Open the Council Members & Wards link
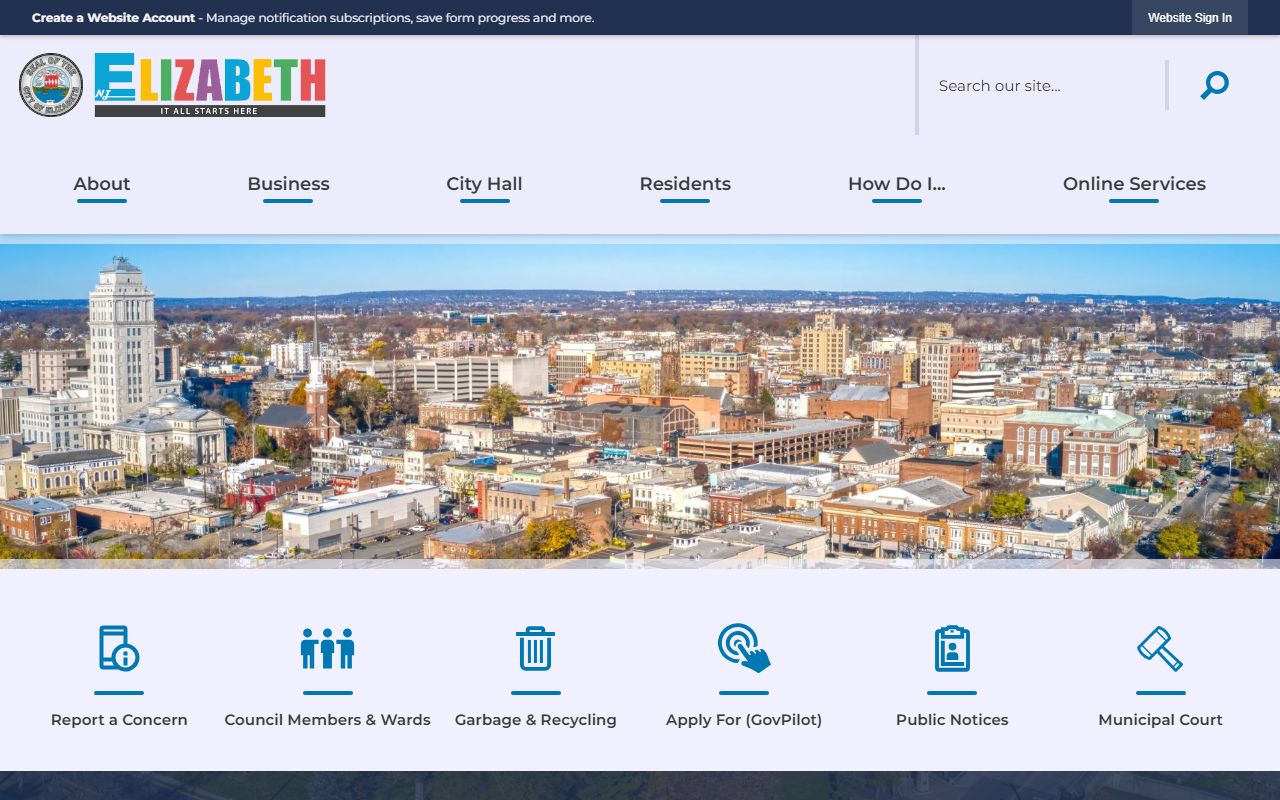Viewport: 1280px width, 800px height. (x=328, y=720)
